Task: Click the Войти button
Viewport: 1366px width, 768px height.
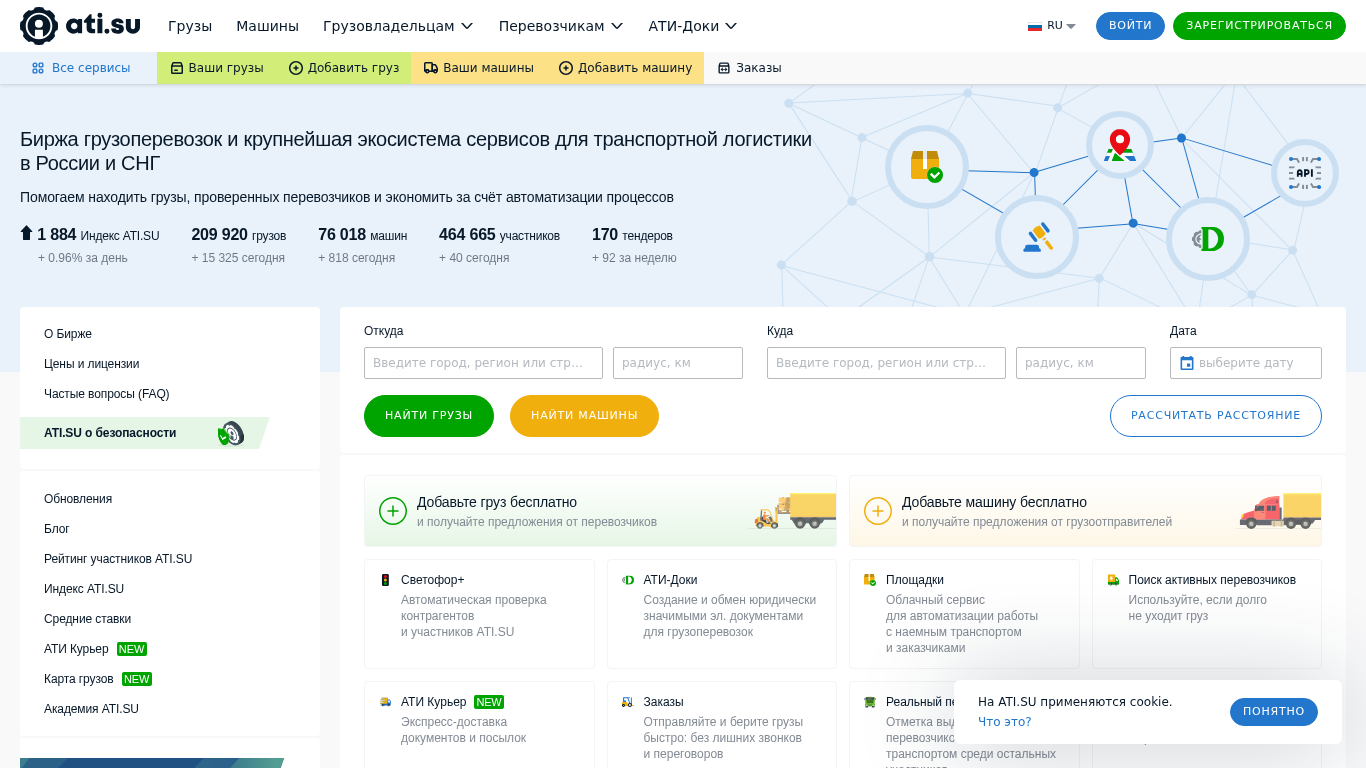Action: (x=1130, y=26)
